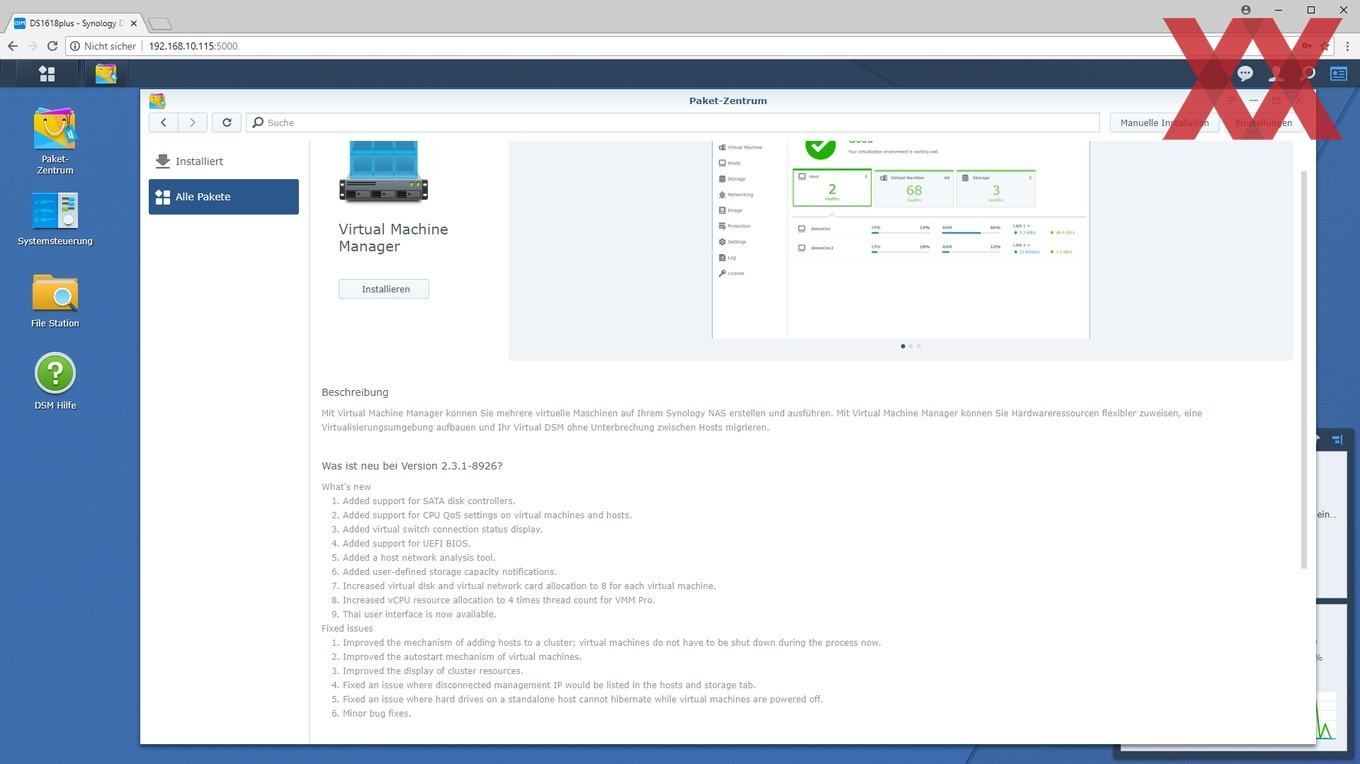1360x764 pixels.
Task: Click 'Improved the display of cluster resources.' line
Action: (x=433, y=671)
